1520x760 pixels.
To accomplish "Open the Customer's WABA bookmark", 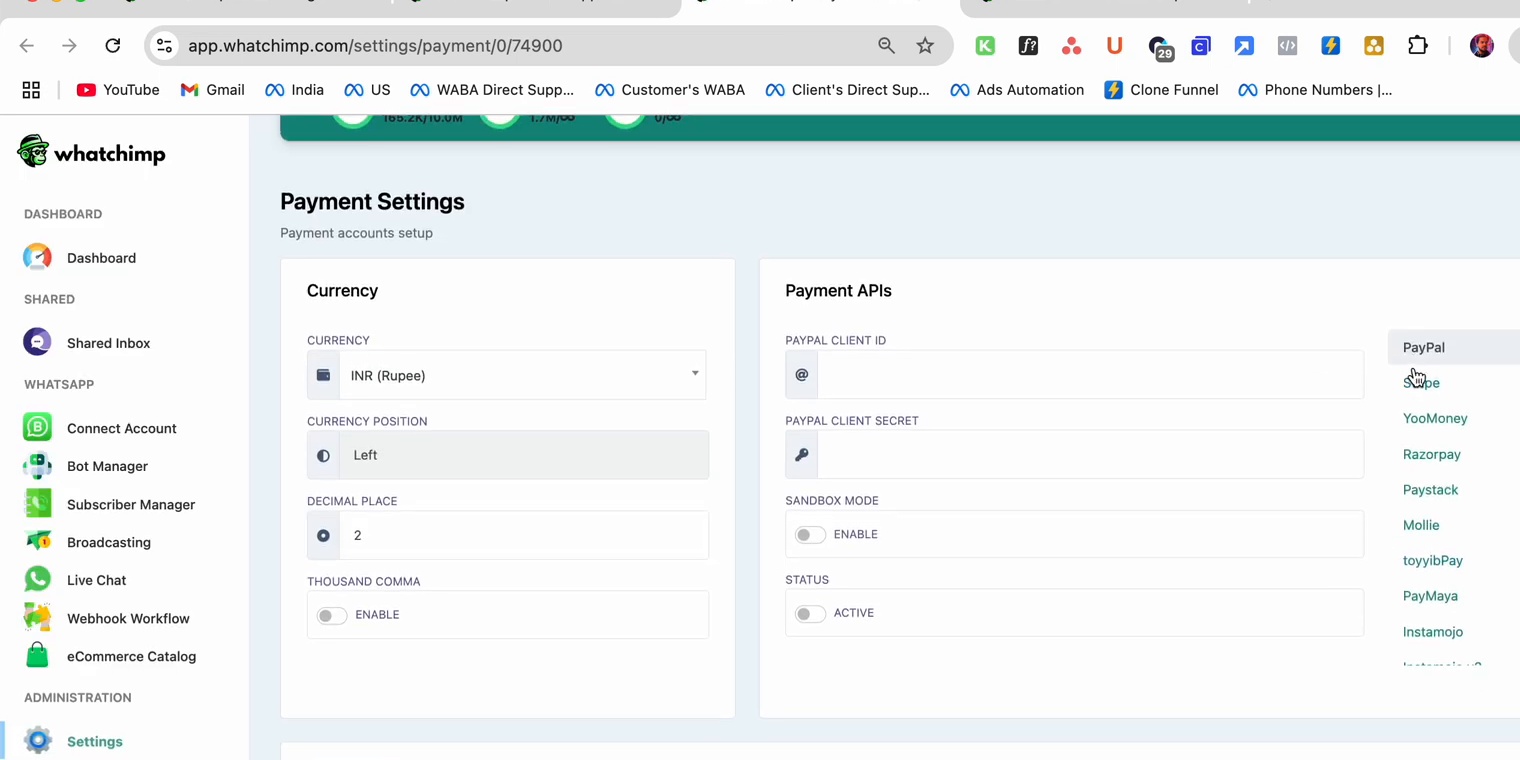I will point(670,90).
